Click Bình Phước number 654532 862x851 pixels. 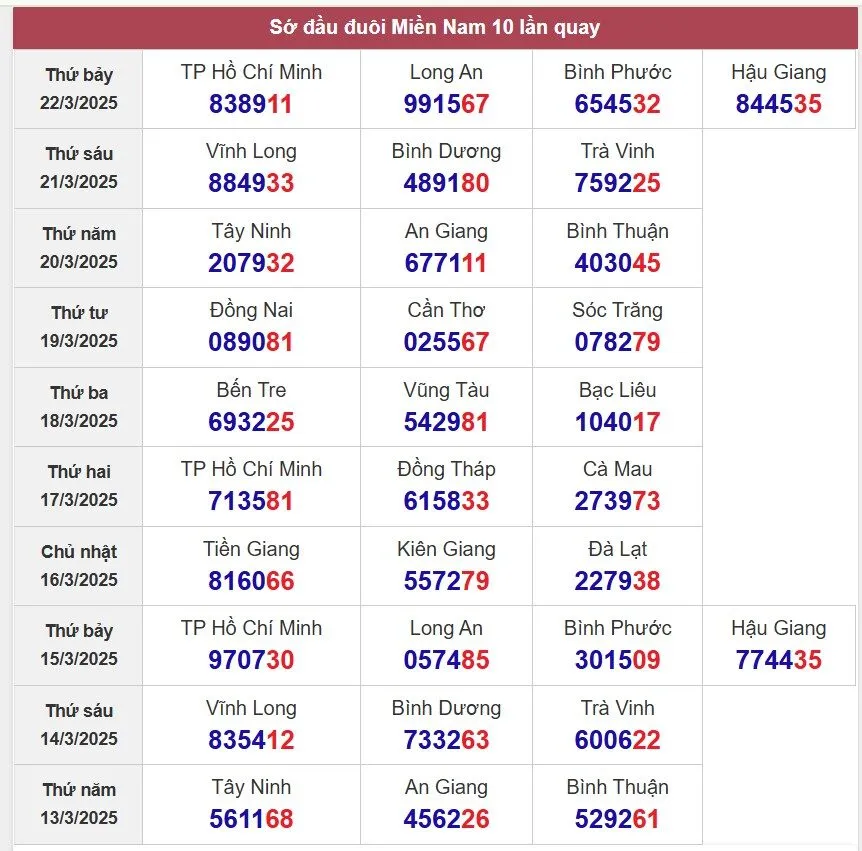coord(617,103)
